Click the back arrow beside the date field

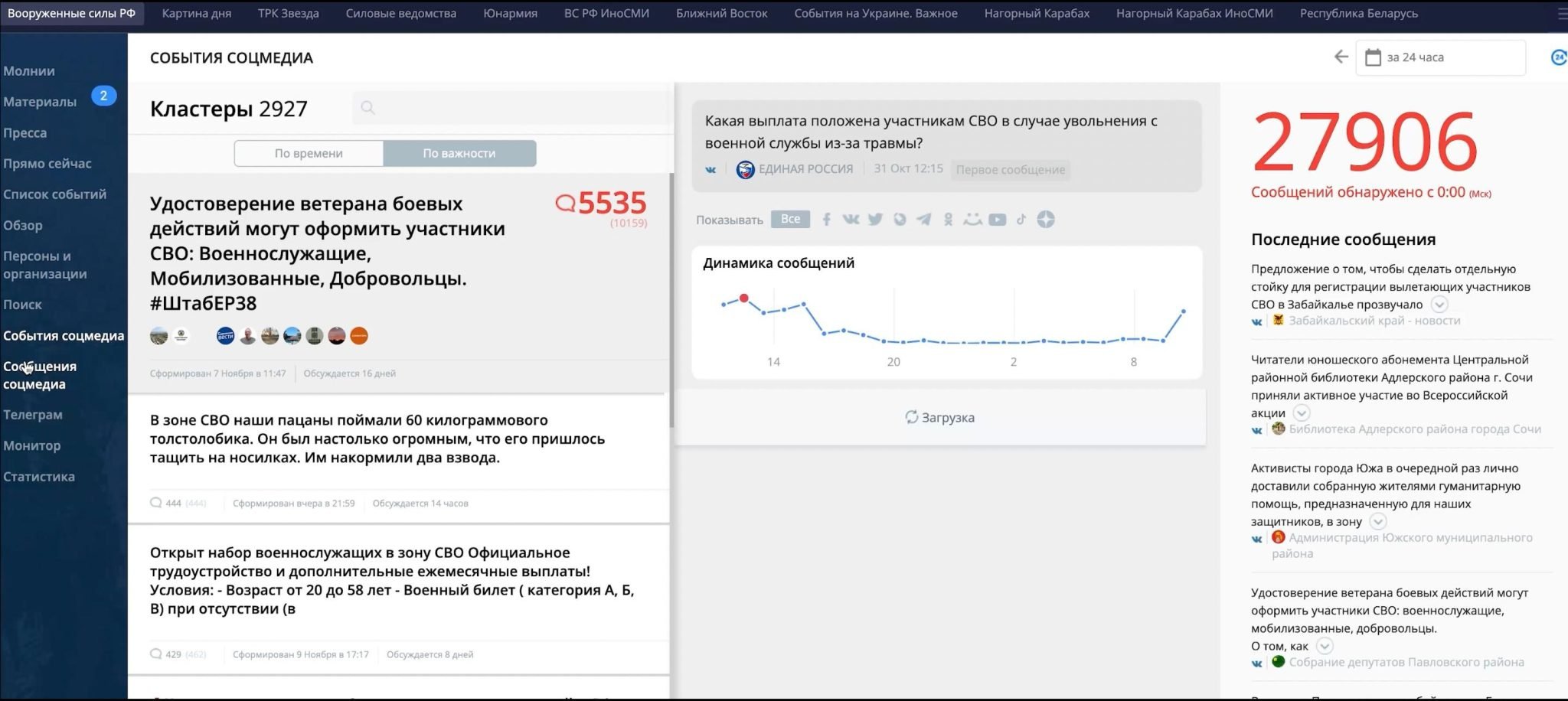[x=1341, y=57]
